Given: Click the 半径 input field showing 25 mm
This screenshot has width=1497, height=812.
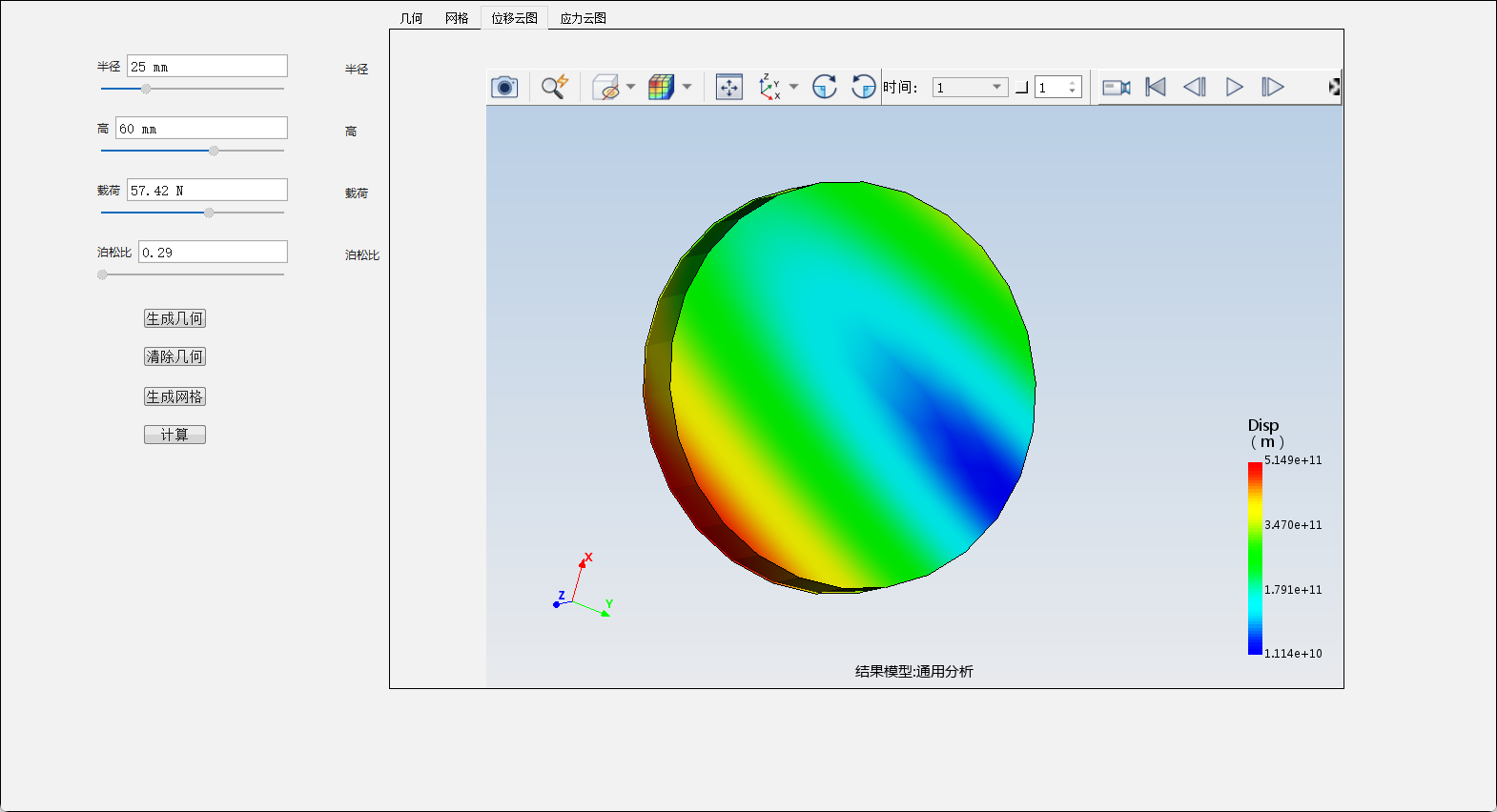Looking at the screenshot, I should [x=207, y=66].
